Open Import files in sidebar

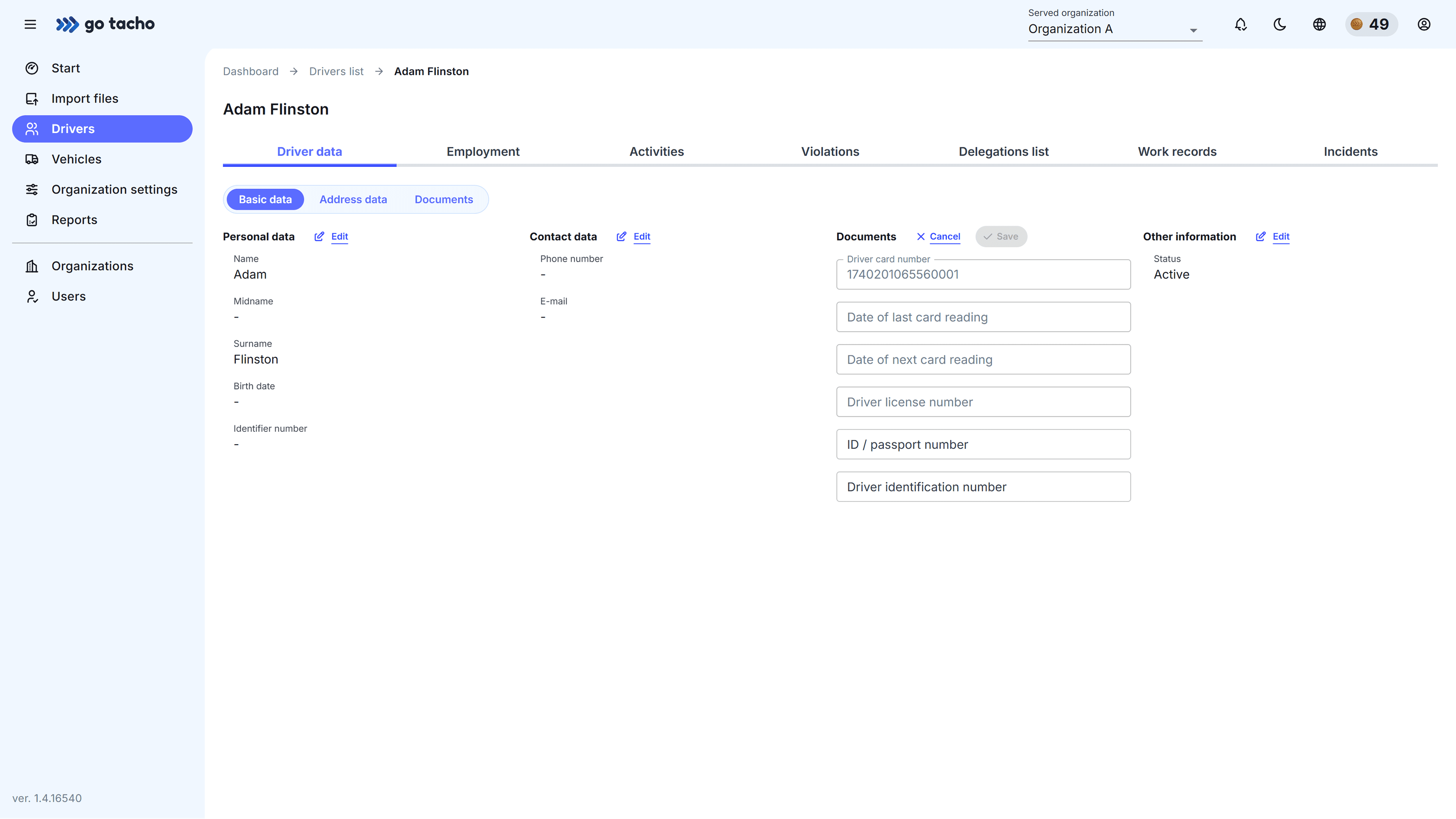pyautogui.click(x=85, y=98)
